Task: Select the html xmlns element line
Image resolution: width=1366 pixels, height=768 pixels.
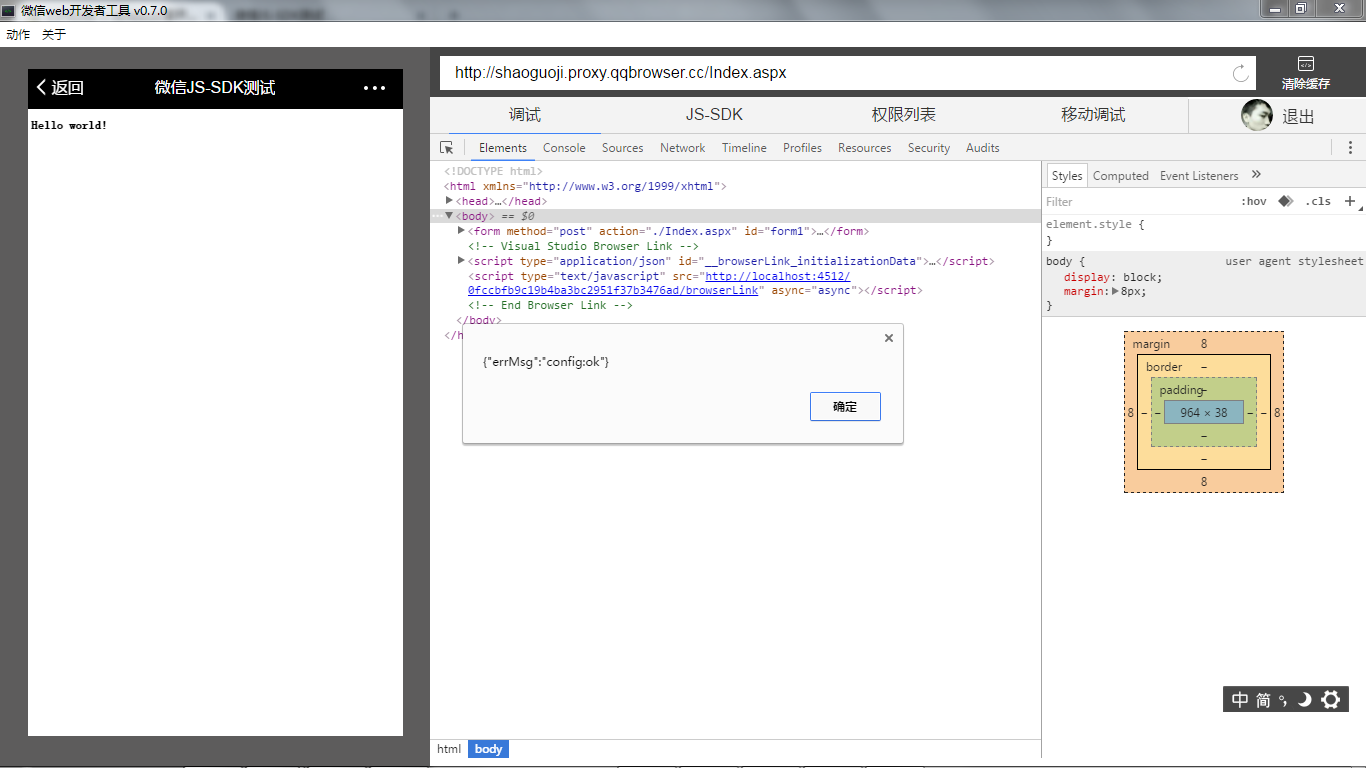Action: 585,186
